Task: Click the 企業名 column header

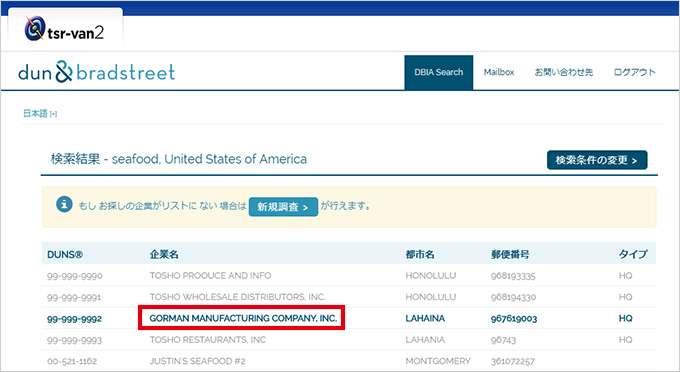Action: click(x=164, y=255)
